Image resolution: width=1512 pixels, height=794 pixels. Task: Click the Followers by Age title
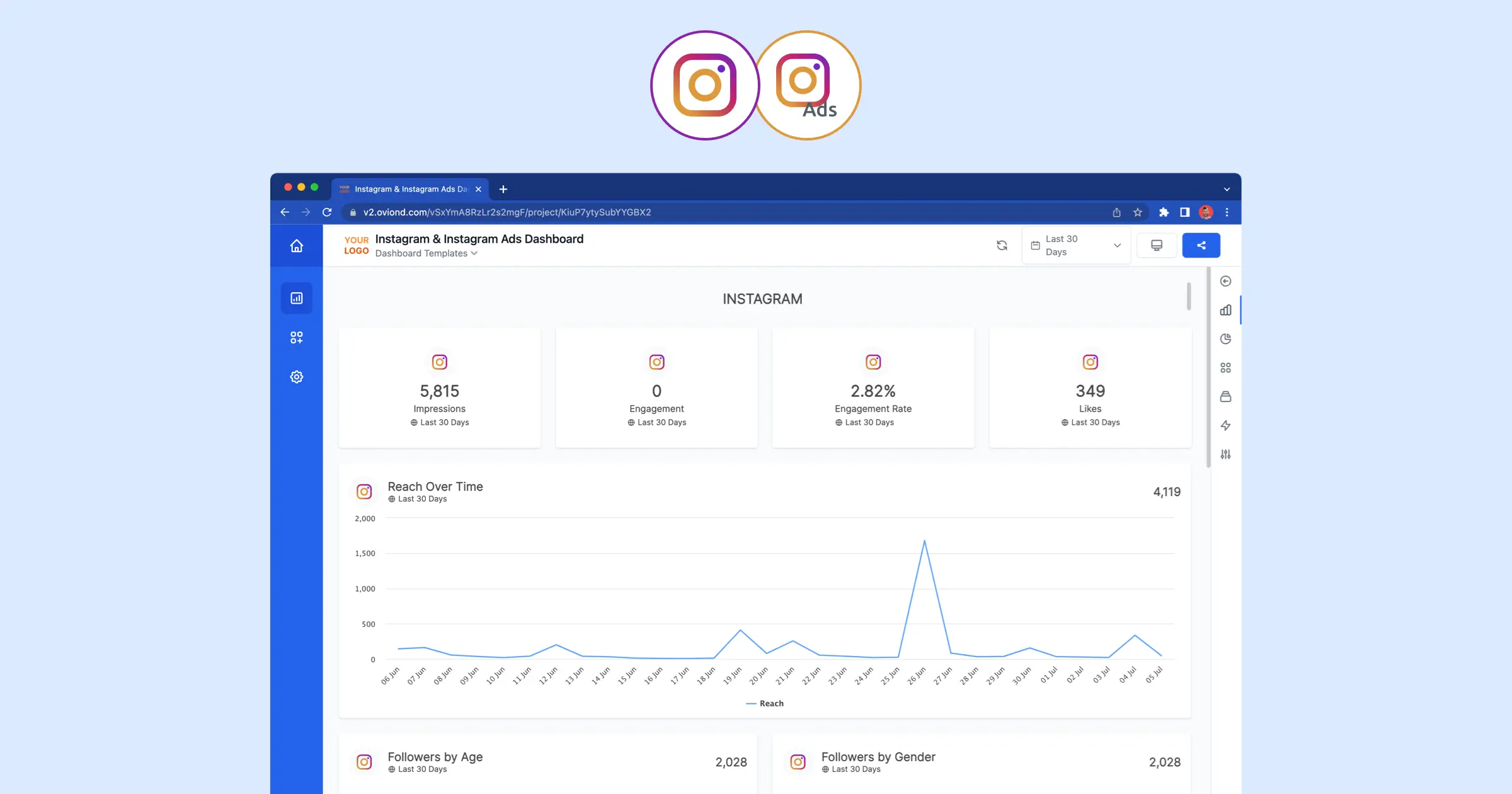[x=435, y=757]
